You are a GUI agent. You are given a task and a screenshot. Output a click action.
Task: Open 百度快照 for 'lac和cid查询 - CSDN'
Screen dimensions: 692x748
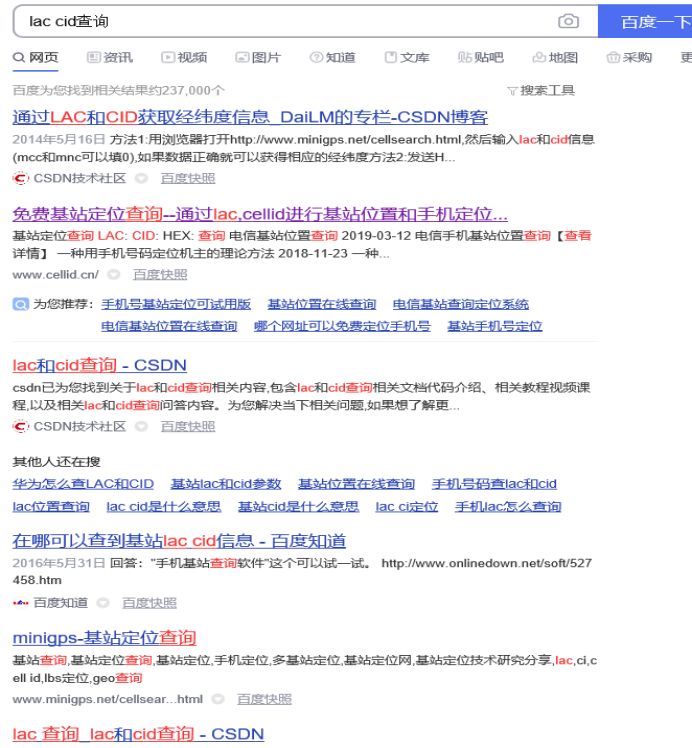coord(188,426)
